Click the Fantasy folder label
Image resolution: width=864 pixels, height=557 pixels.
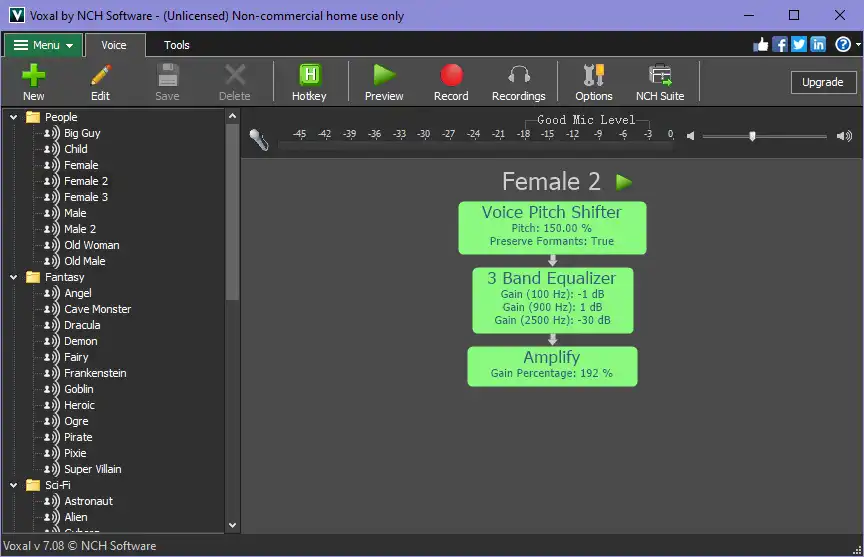pyautogui.click(x=64, y=277)
